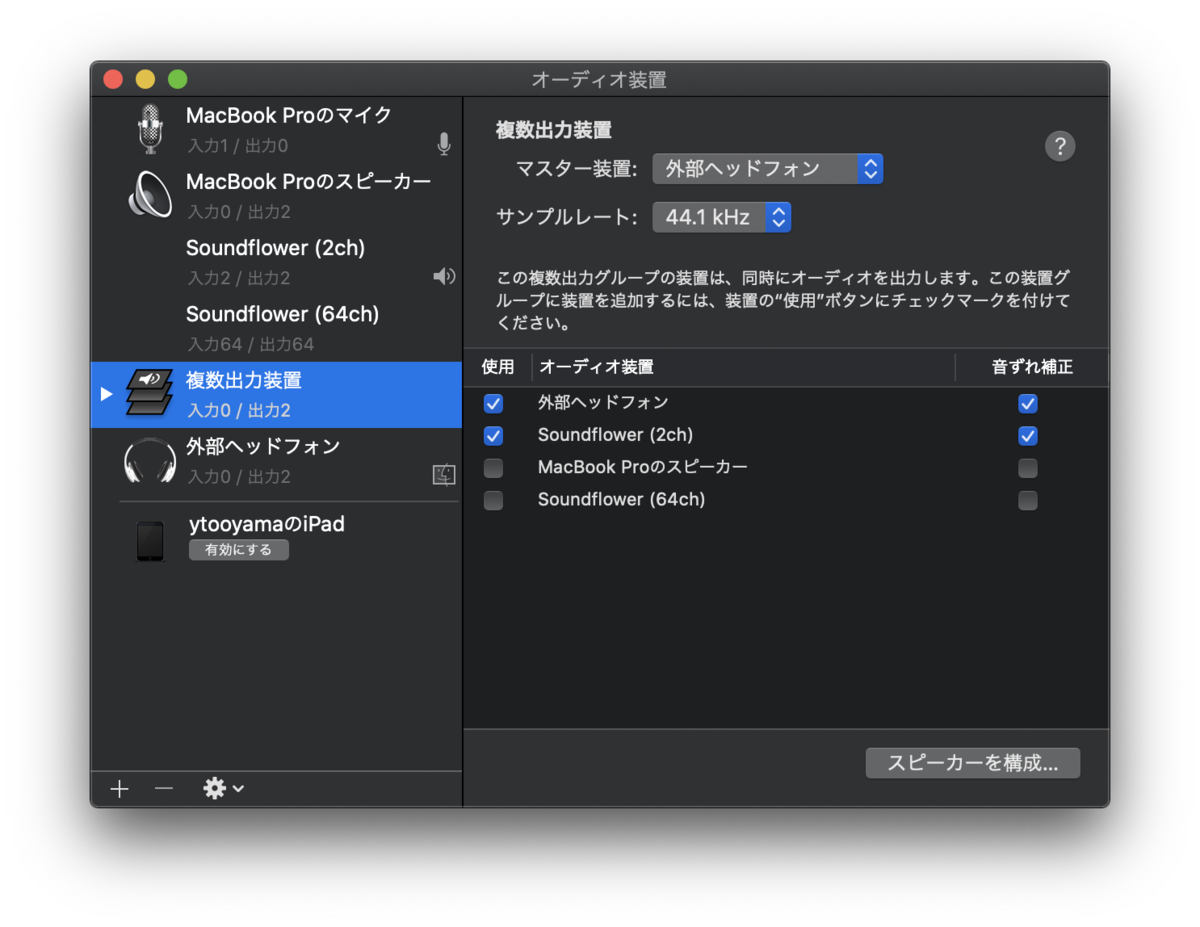Open the マスター装置 dropdown
This screenshot has height=927, width=1200.
pyautogui.click(x=768, y=169)
